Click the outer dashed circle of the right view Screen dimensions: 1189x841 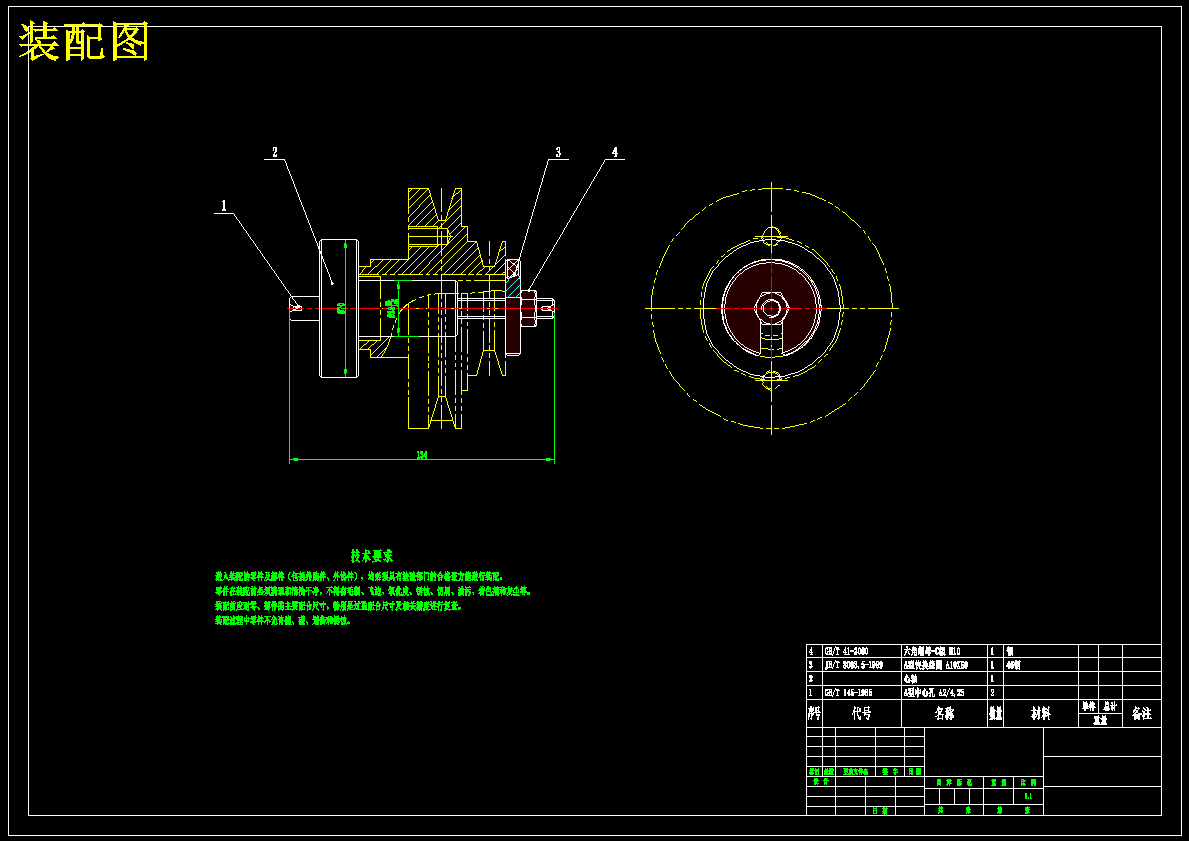(771, 308)
